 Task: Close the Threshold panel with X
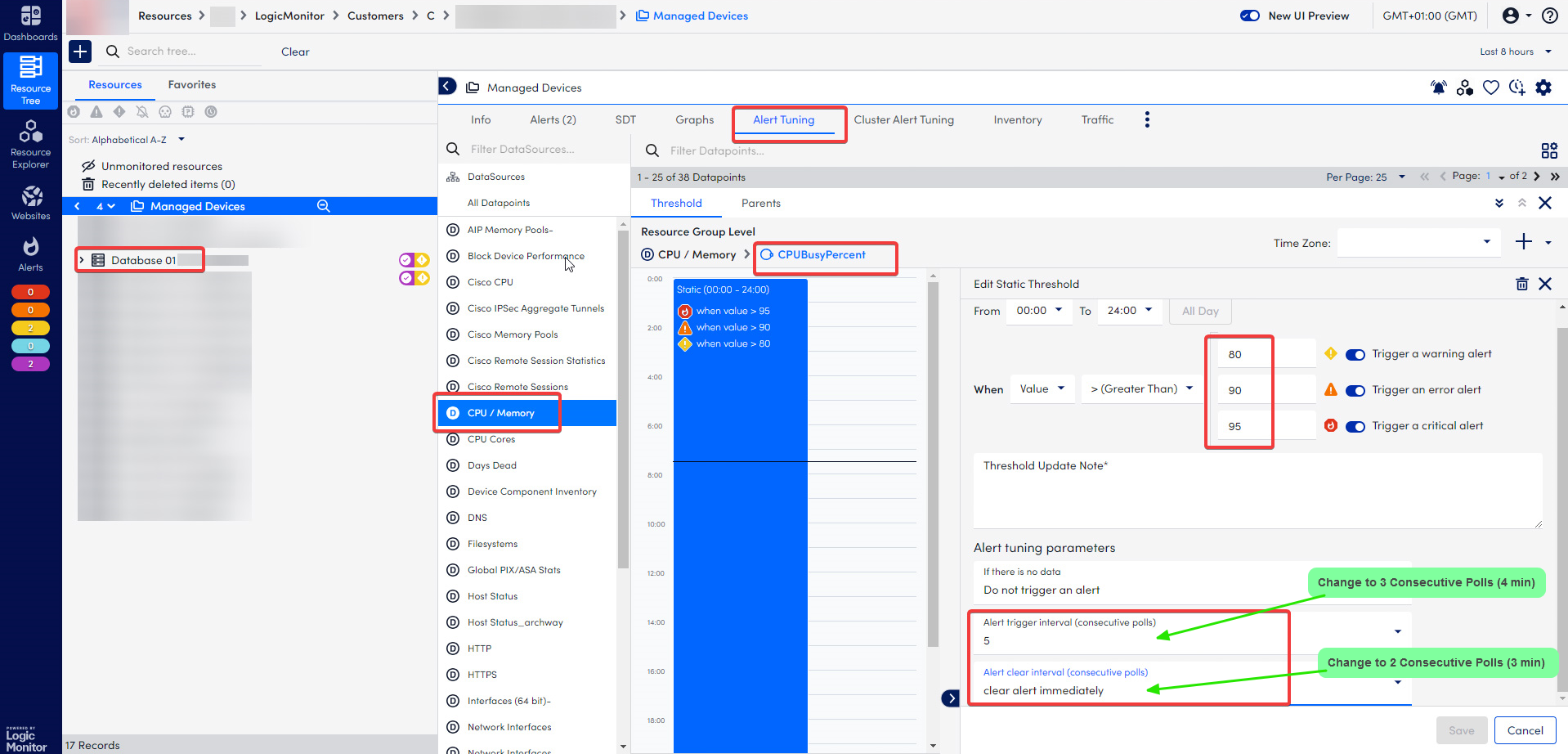tap(1545, 203)
